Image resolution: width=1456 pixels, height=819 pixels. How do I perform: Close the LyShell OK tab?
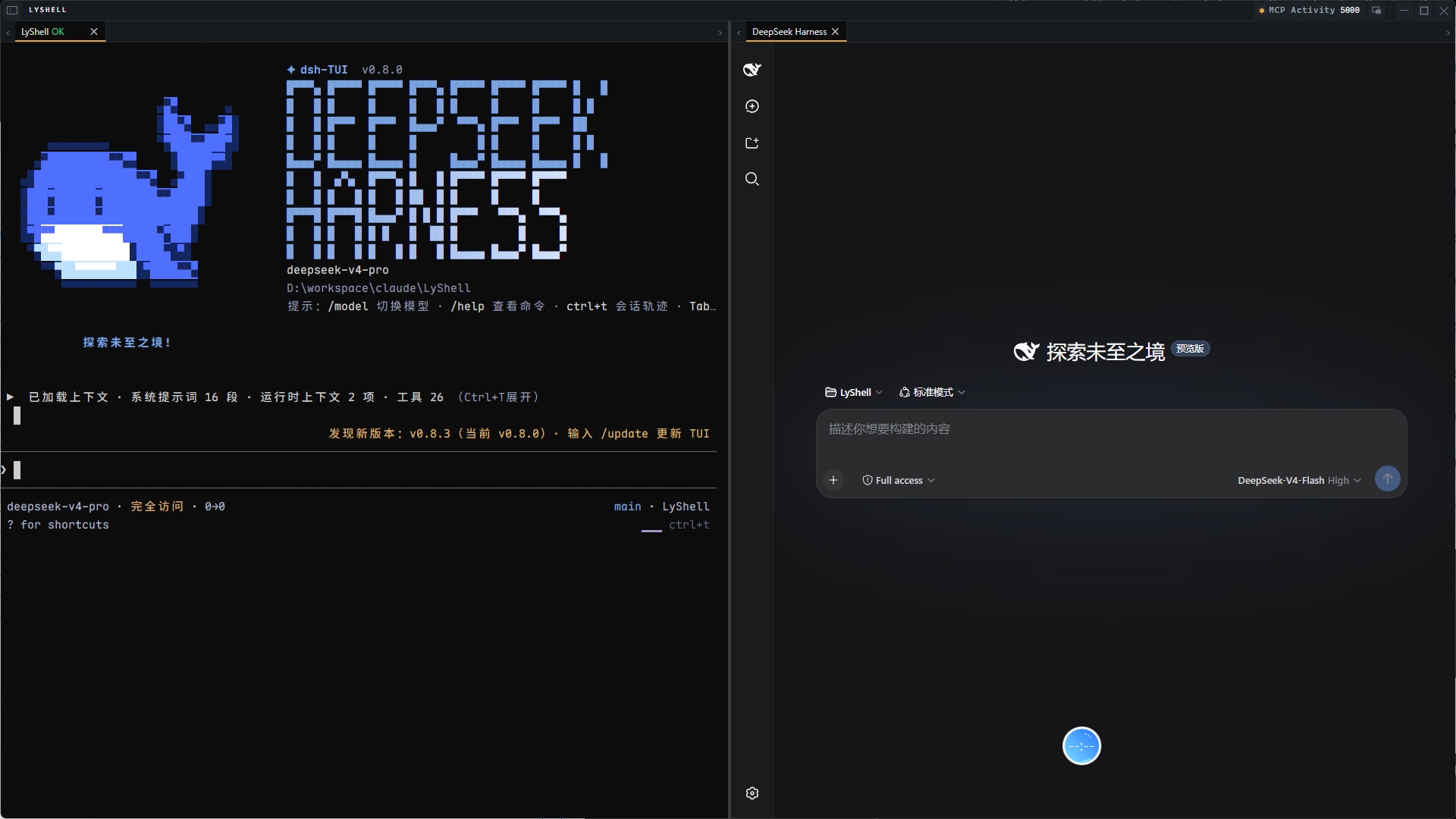click(94, 31)
